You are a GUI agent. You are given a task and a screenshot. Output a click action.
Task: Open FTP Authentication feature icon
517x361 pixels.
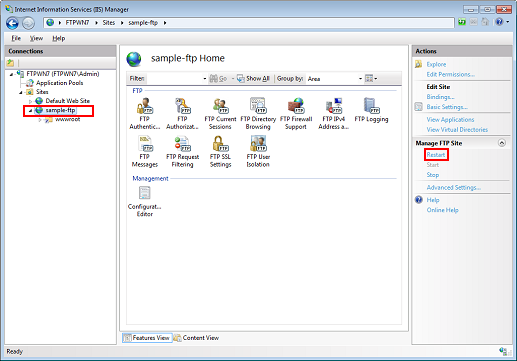coord(145,113)
